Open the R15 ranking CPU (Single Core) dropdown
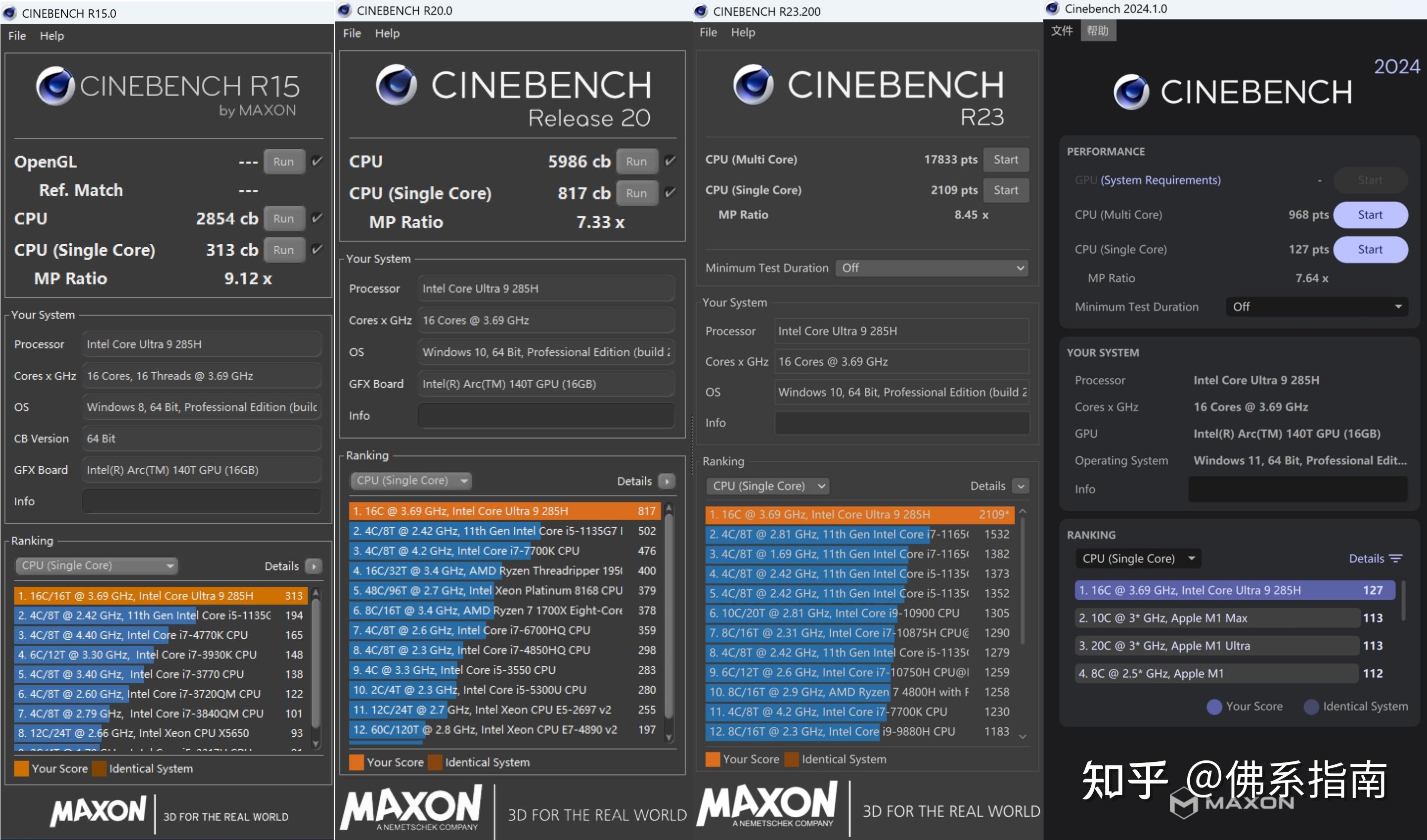Viewport: 1427px width, 840px height. pos(96,566)
